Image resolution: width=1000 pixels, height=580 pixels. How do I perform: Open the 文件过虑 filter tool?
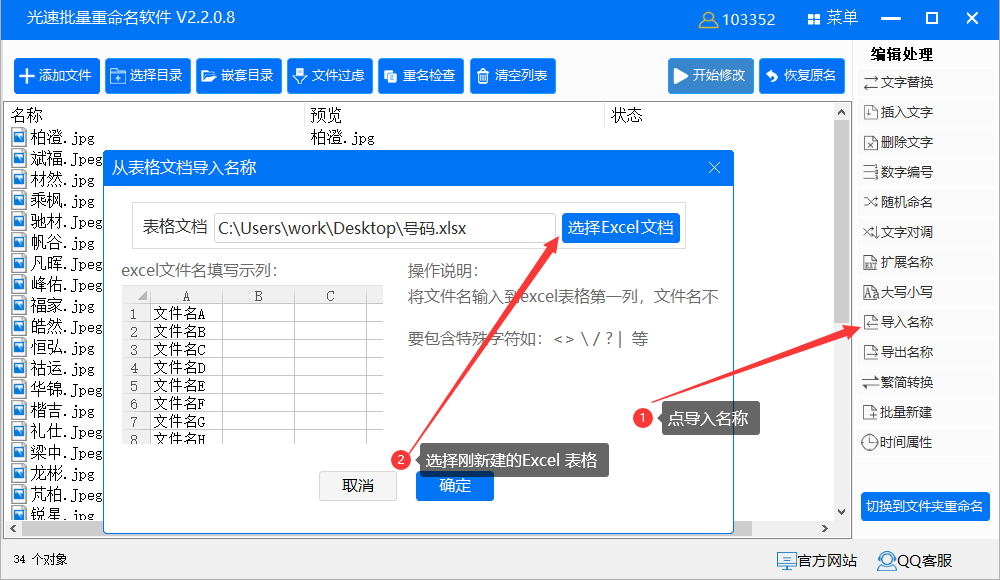[x=330, y=76]
